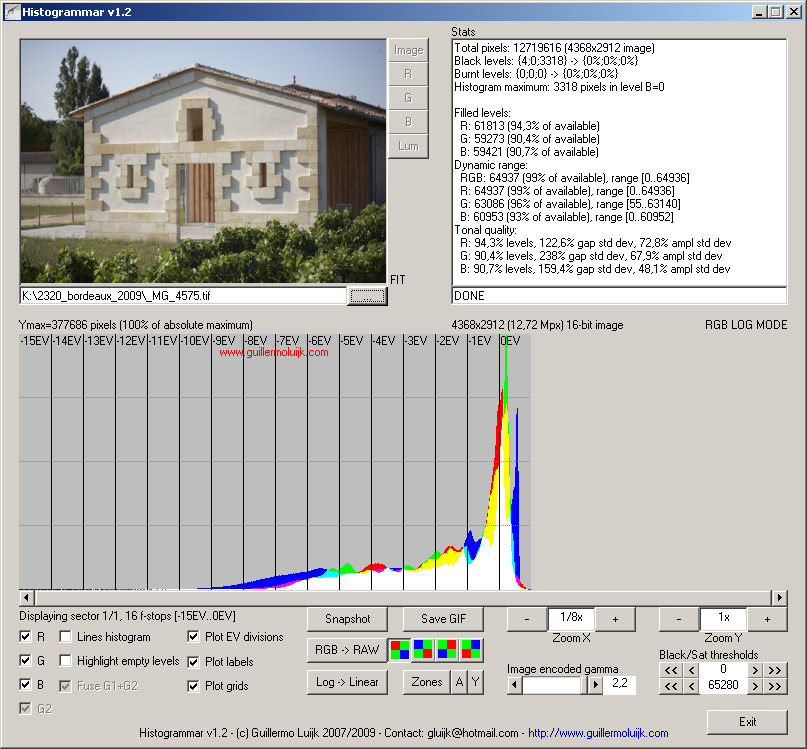
Task: Click the gamma value field 2,2
Action: [x=620, y=684]
